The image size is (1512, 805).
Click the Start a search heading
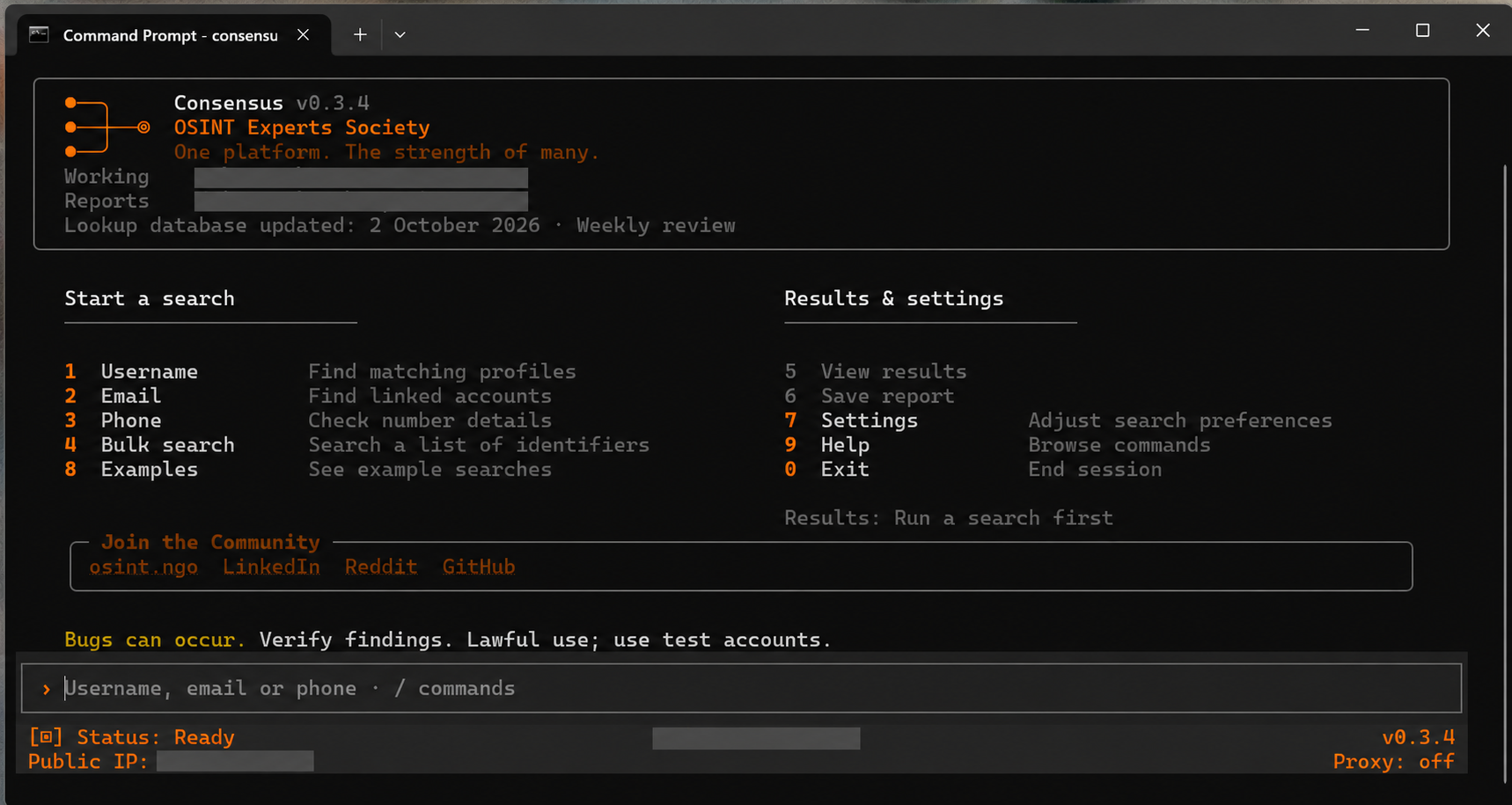pyautogui.click(x=150, y=298)
